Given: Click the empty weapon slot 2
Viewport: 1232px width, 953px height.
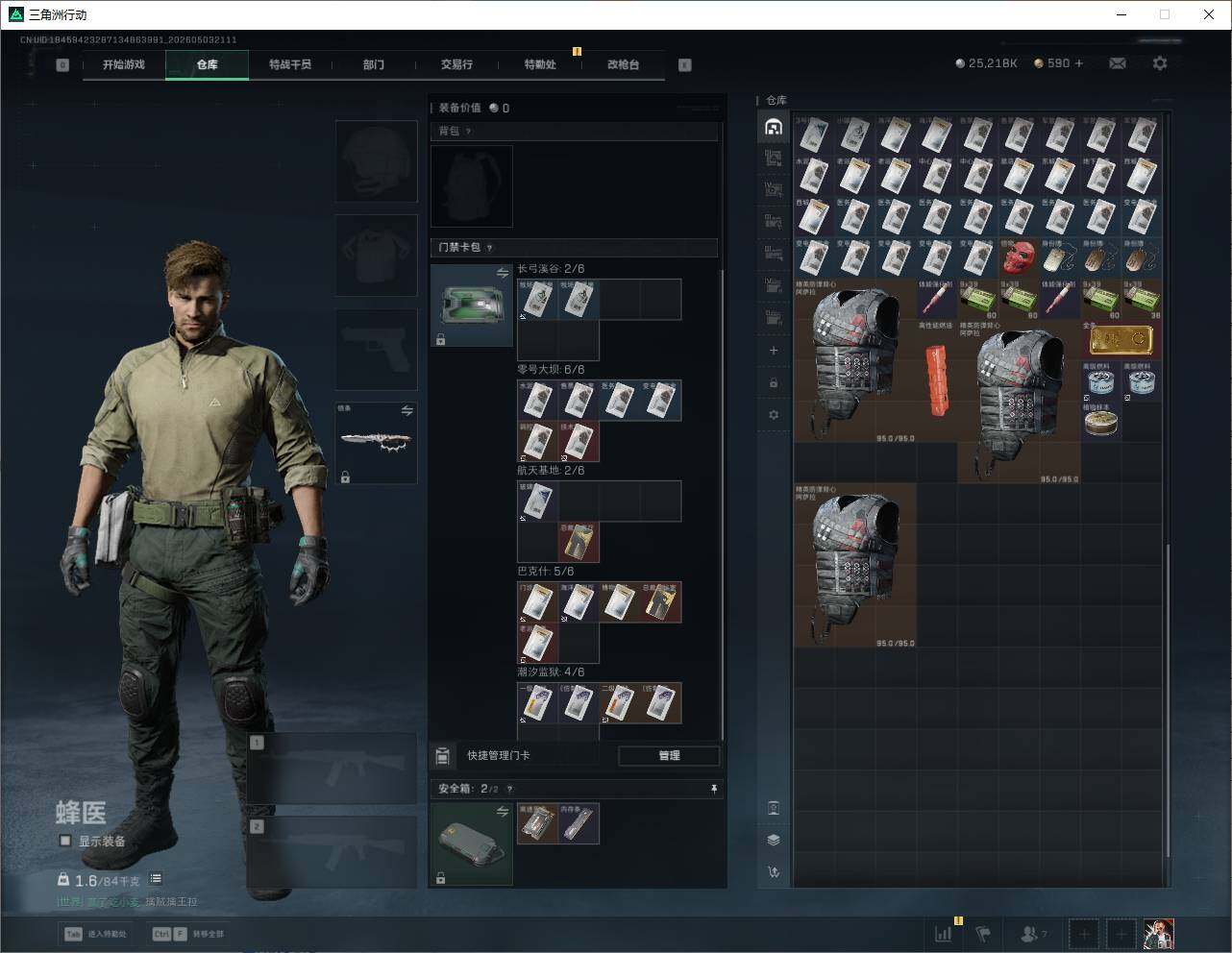Looking at the screenshot, I should [332, 852].
